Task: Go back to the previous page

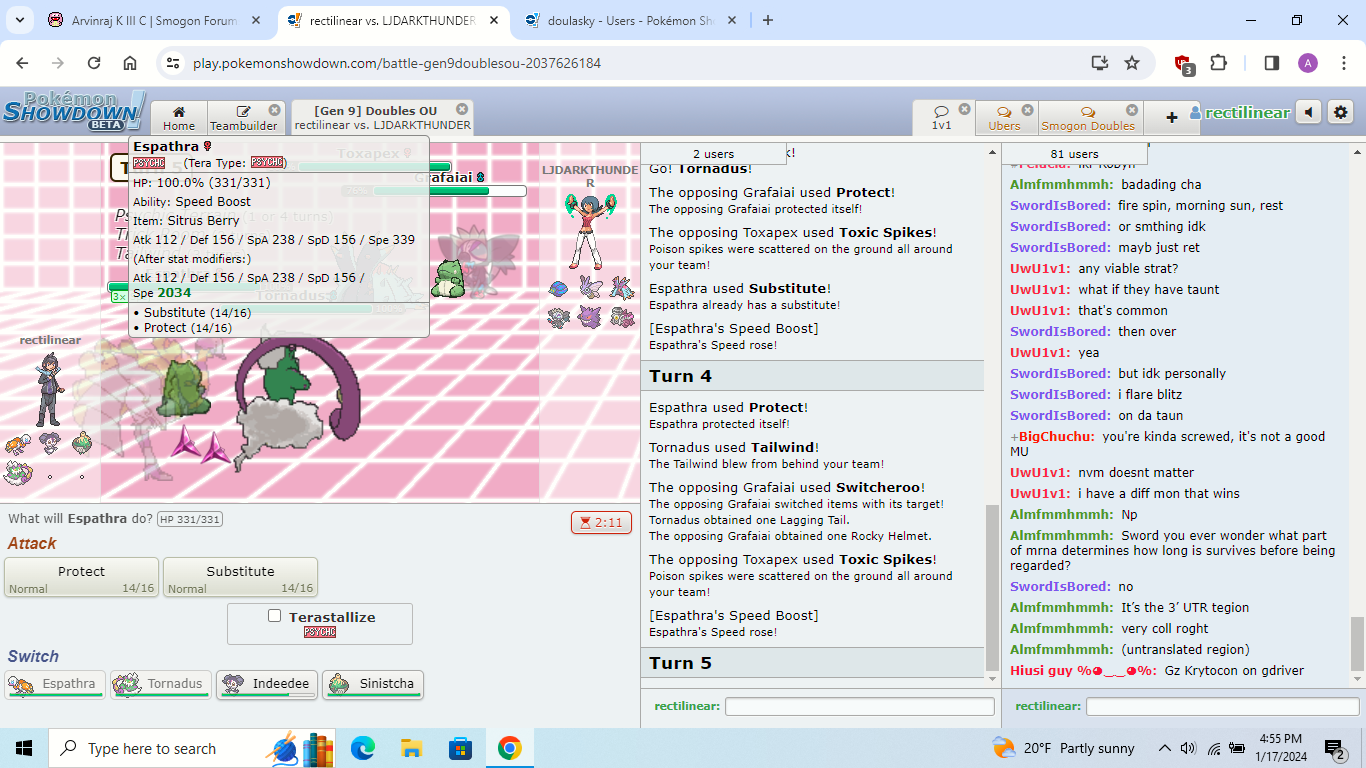Action: point(22,63)
